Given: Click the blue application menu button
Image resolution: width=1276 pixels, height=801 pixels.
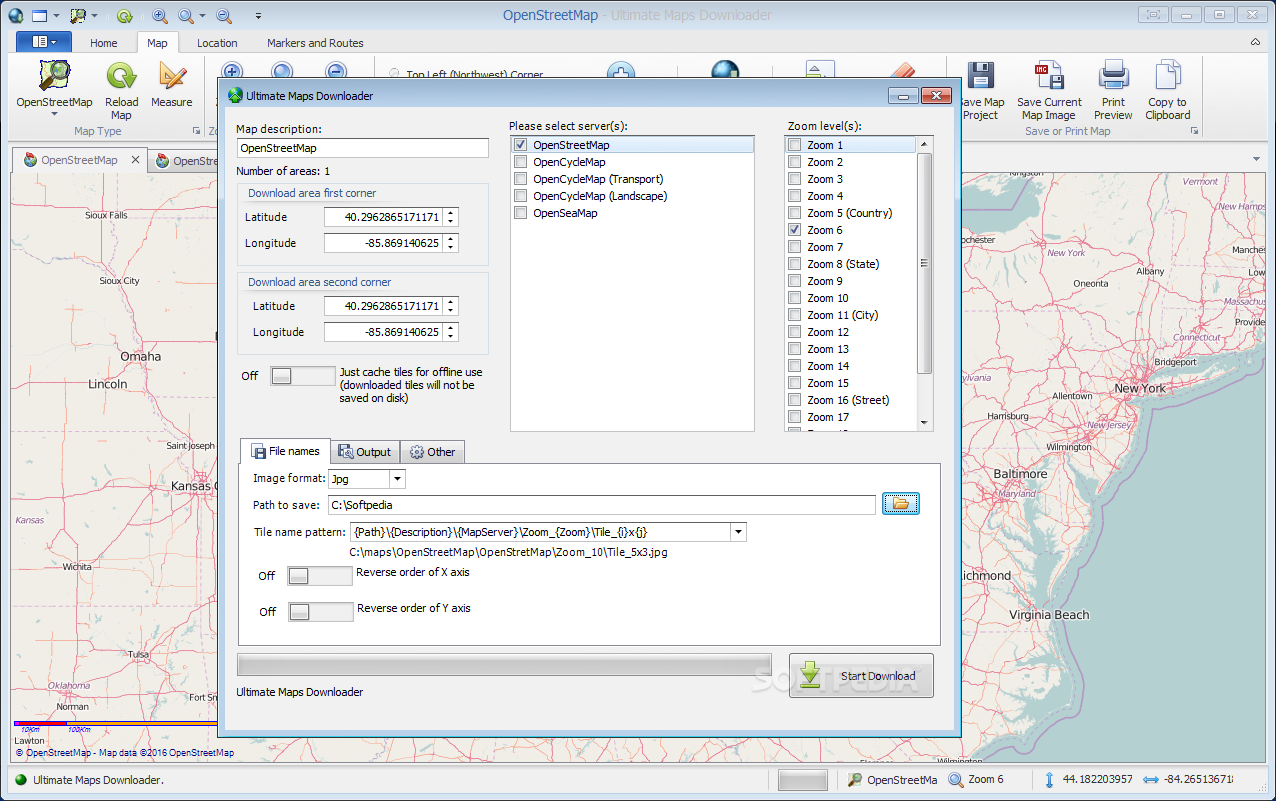Looking at the screenshot, I should point(44,42).
